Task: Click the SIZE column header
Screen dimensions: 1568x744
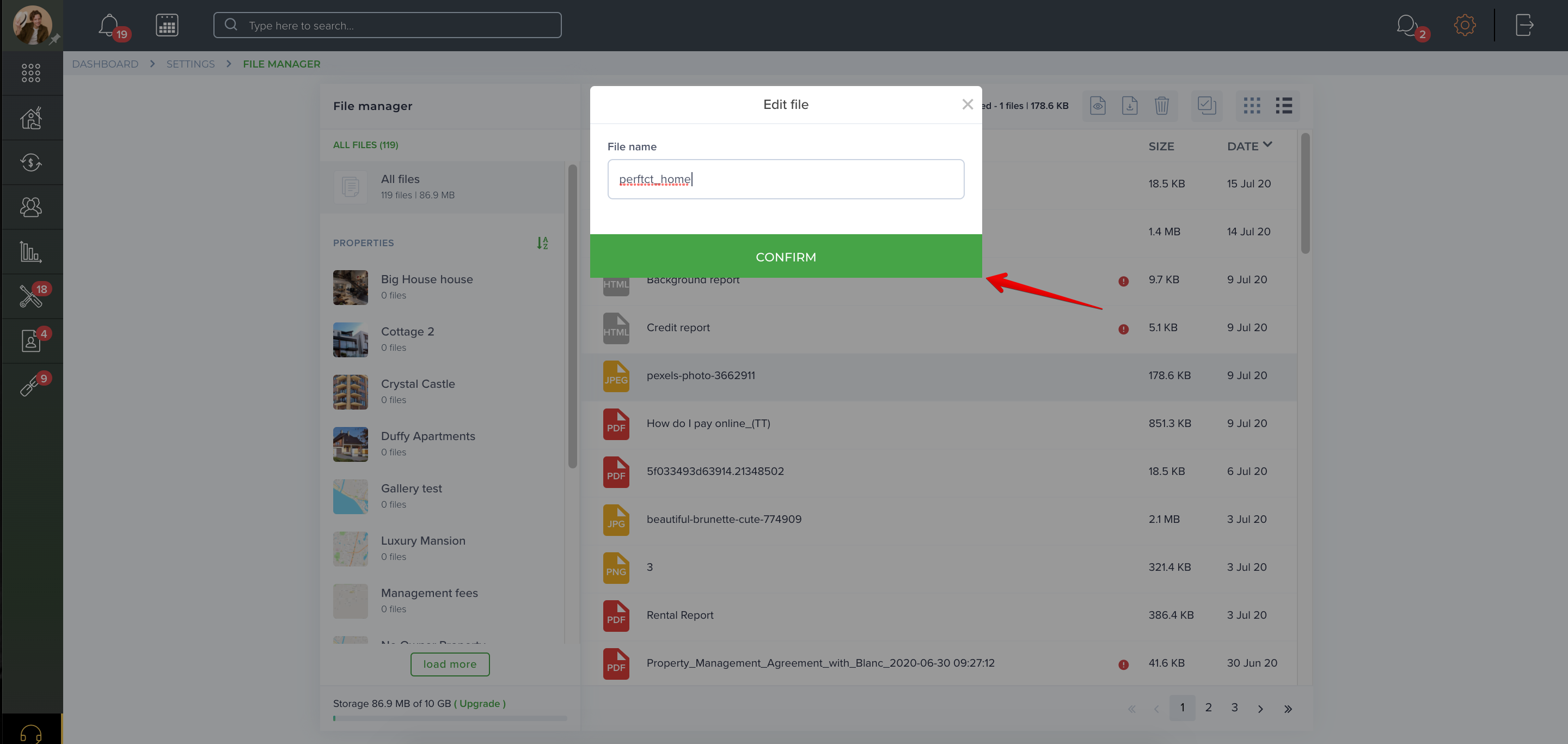Action: point(1161,146)
